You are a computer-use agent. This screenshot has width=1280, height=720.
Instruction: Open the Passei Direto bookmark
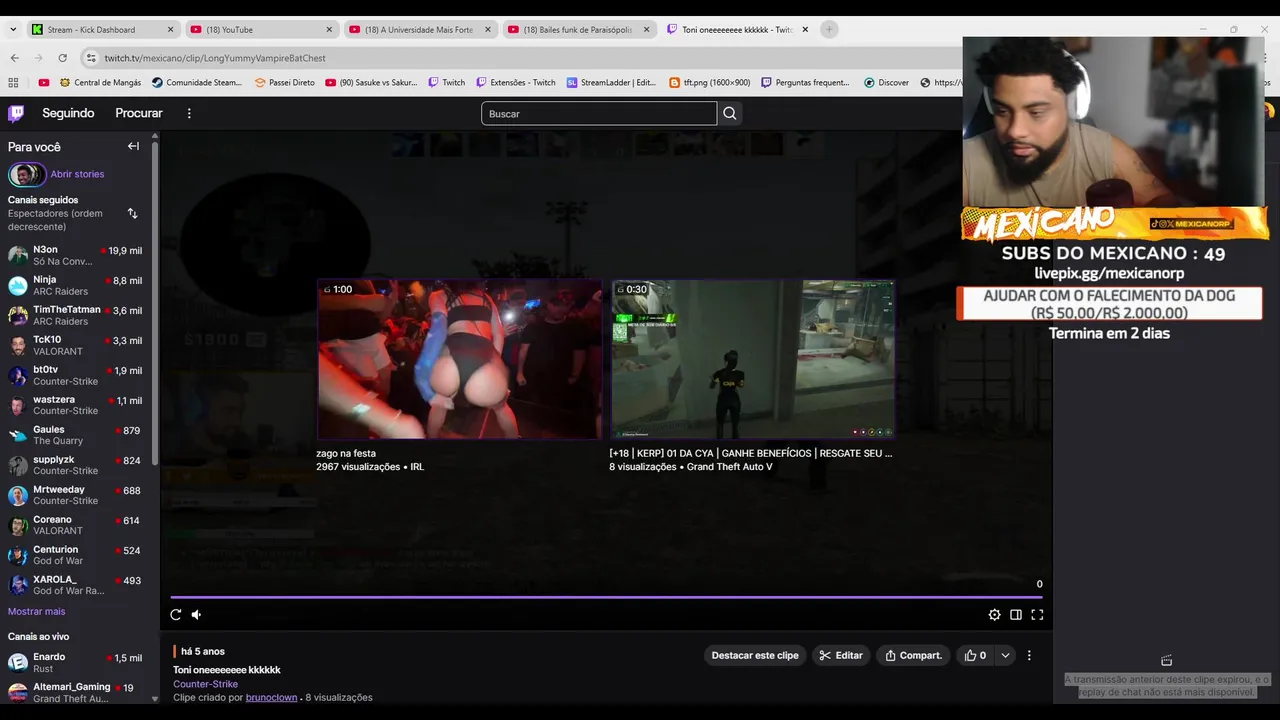(x=285, y=83)
